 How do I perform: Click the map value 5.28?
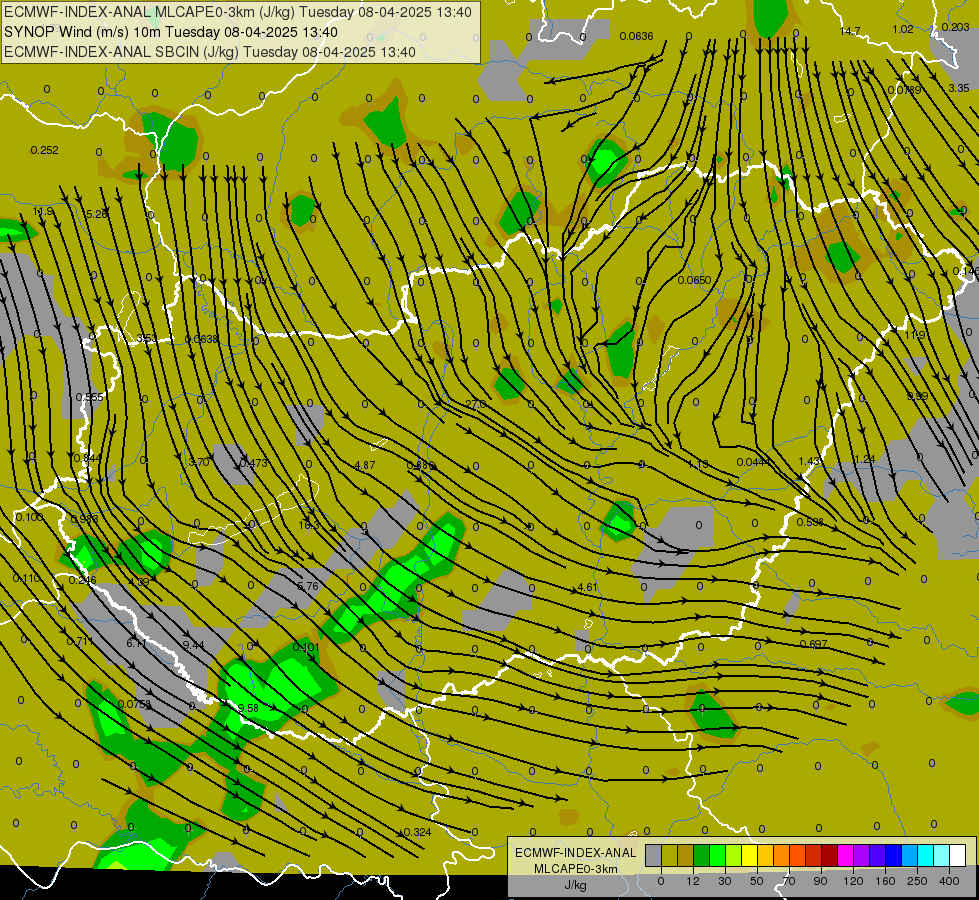pyautogui.click(x=97, y=214)
